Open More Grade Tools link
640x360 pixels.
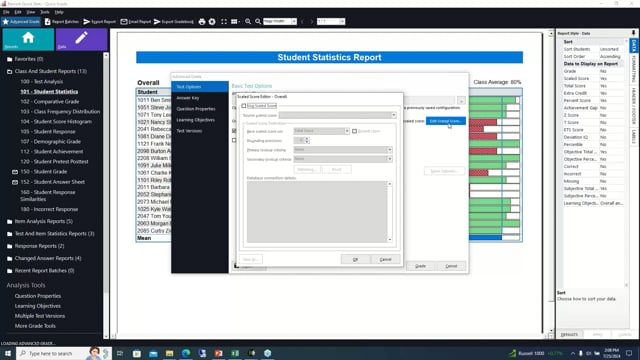pyautogui.click(x=35, y=326)
